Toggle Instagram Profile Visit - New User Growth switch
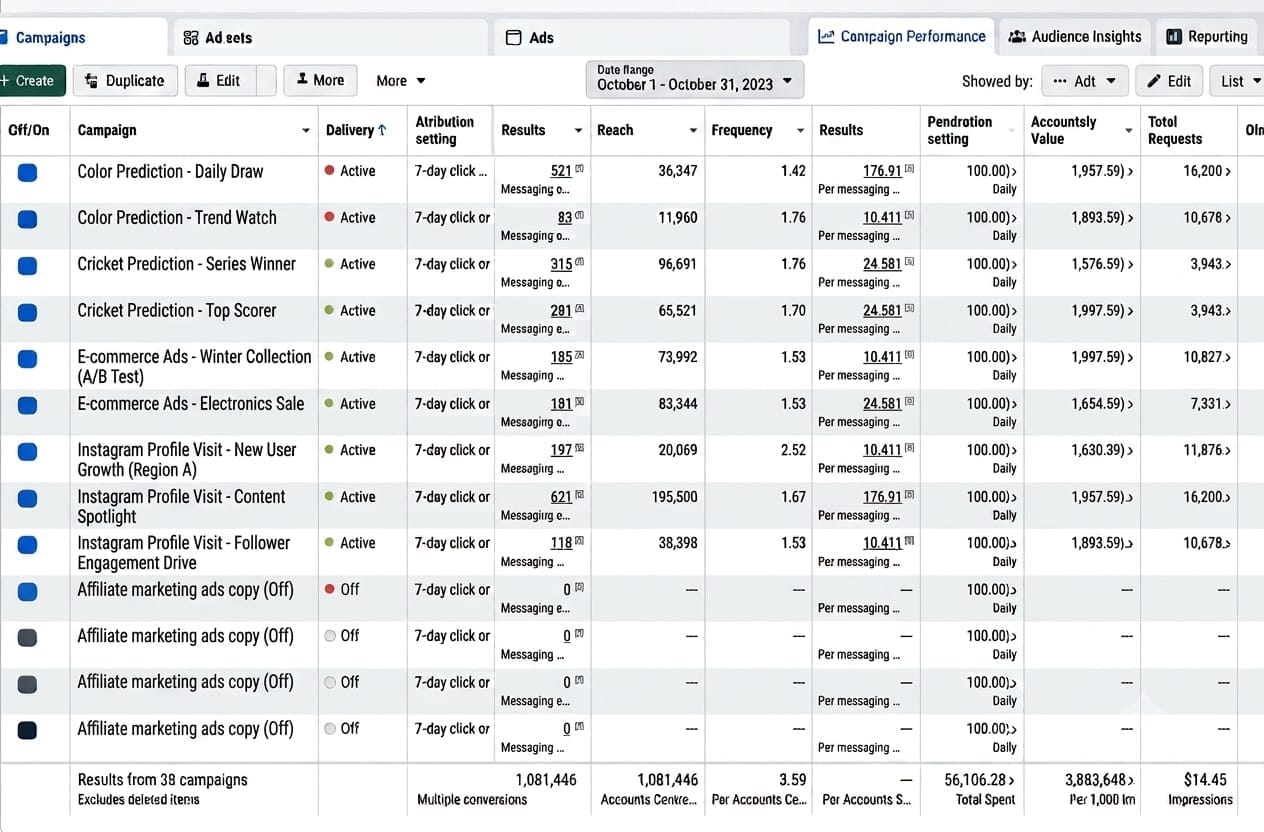The image size is (1264, 832). [28, 451]
